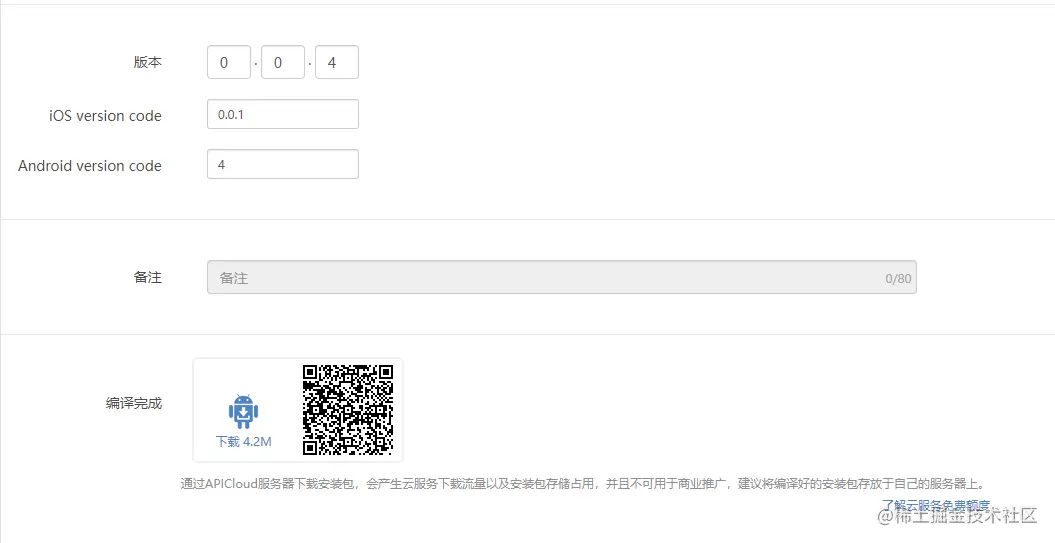Focus the minor version field between dots
Screen dimensions: 1055x543
(x=283, y=63)
